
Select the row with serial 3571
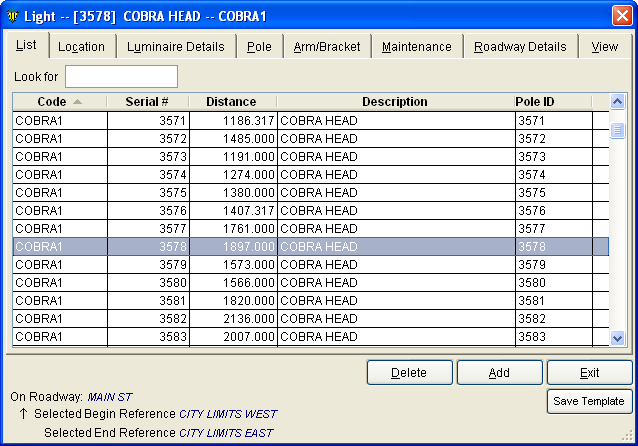click(x=311, y=121)
